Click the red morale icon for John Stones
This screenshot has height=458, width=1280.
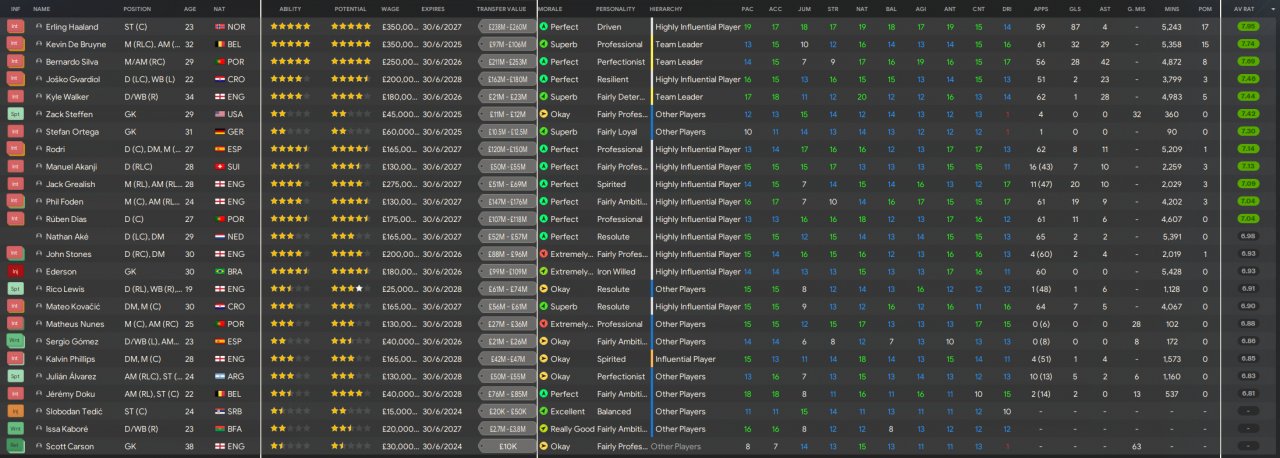pos(543,254)
